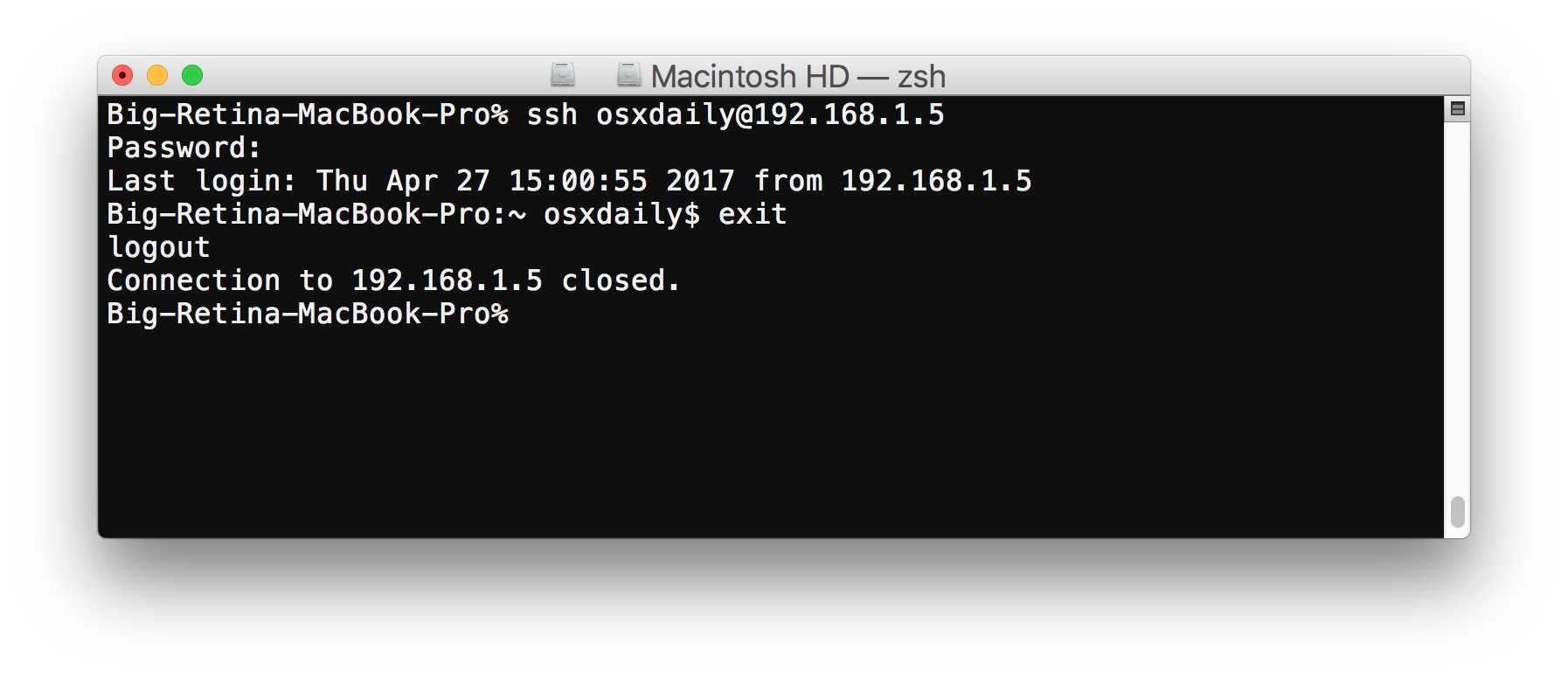Click the from 192.168.1.5 address in login line
This screenshot has height=678, width=1568.
click(892, 181)
